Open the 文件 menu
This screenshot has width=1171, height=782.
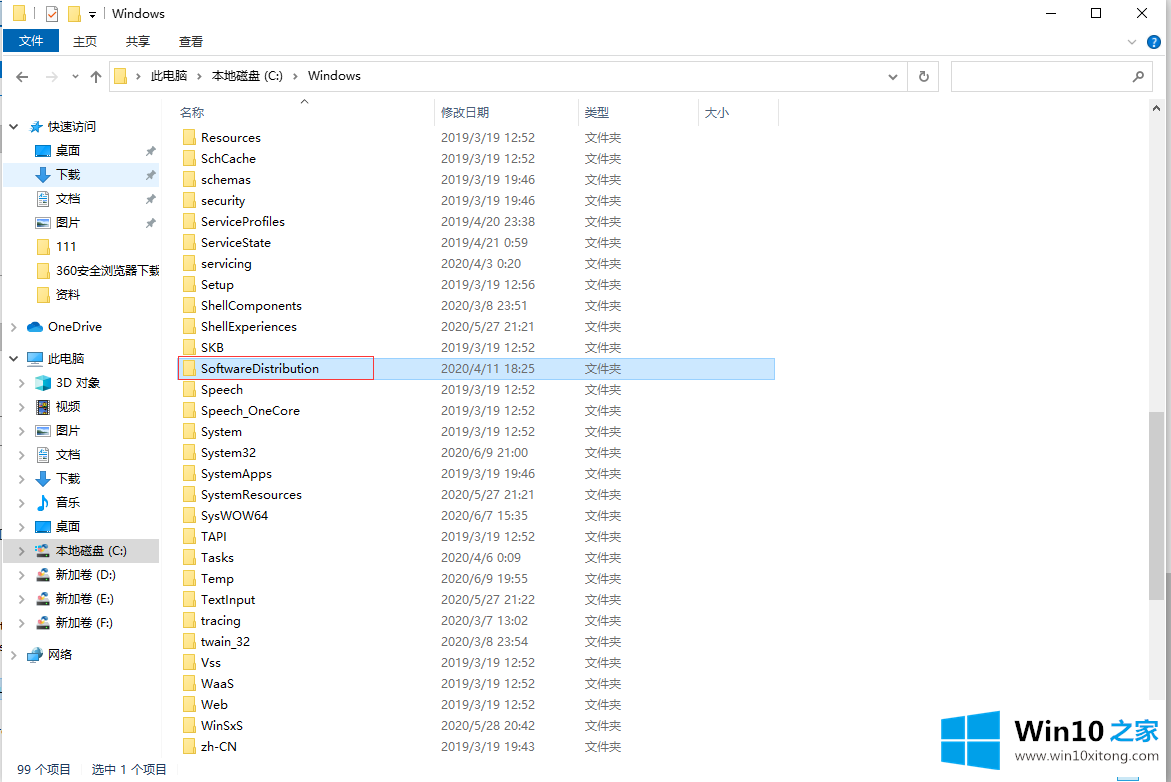(x=31, y=41)
